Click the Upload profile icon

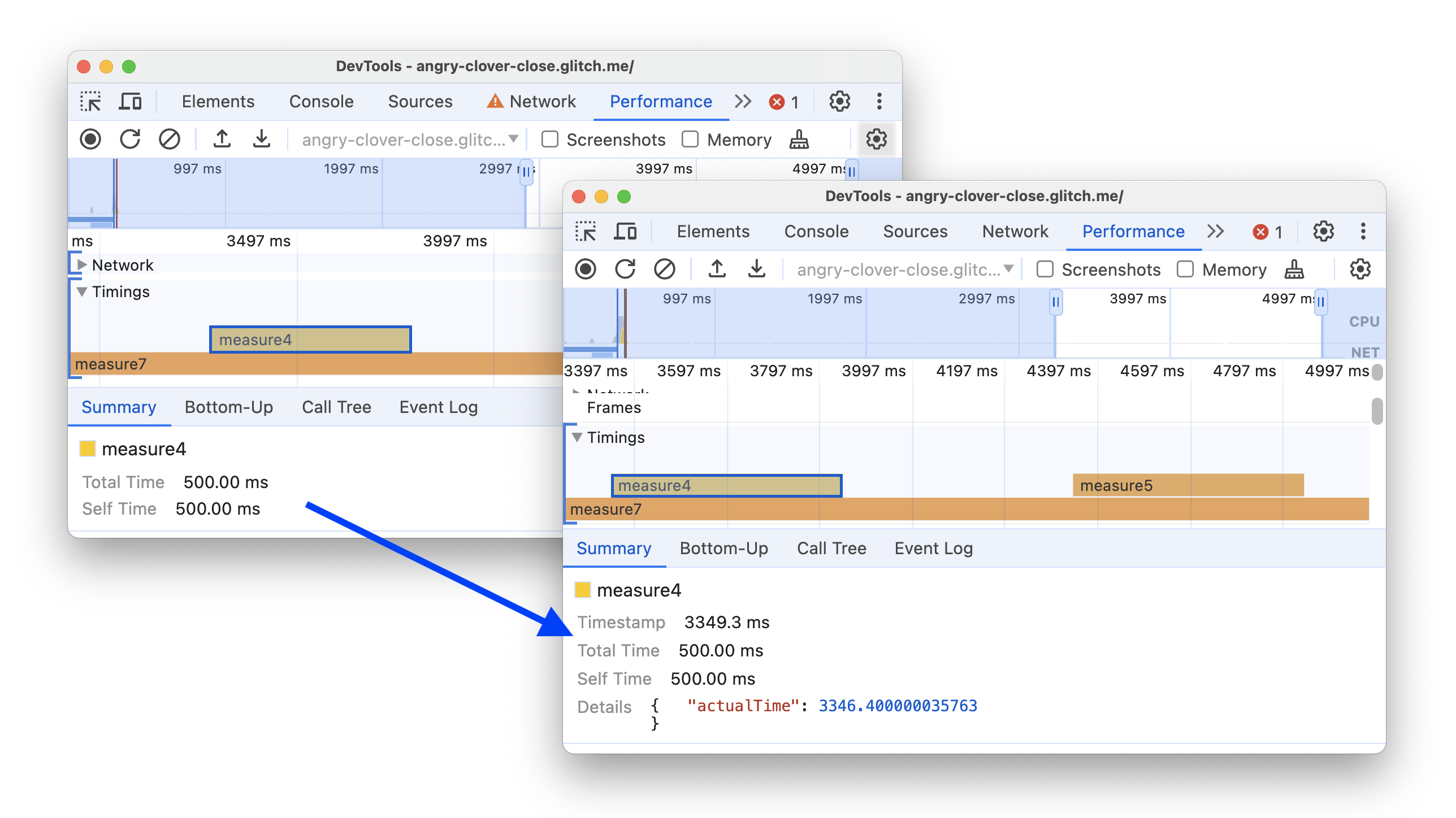(718, 270)
